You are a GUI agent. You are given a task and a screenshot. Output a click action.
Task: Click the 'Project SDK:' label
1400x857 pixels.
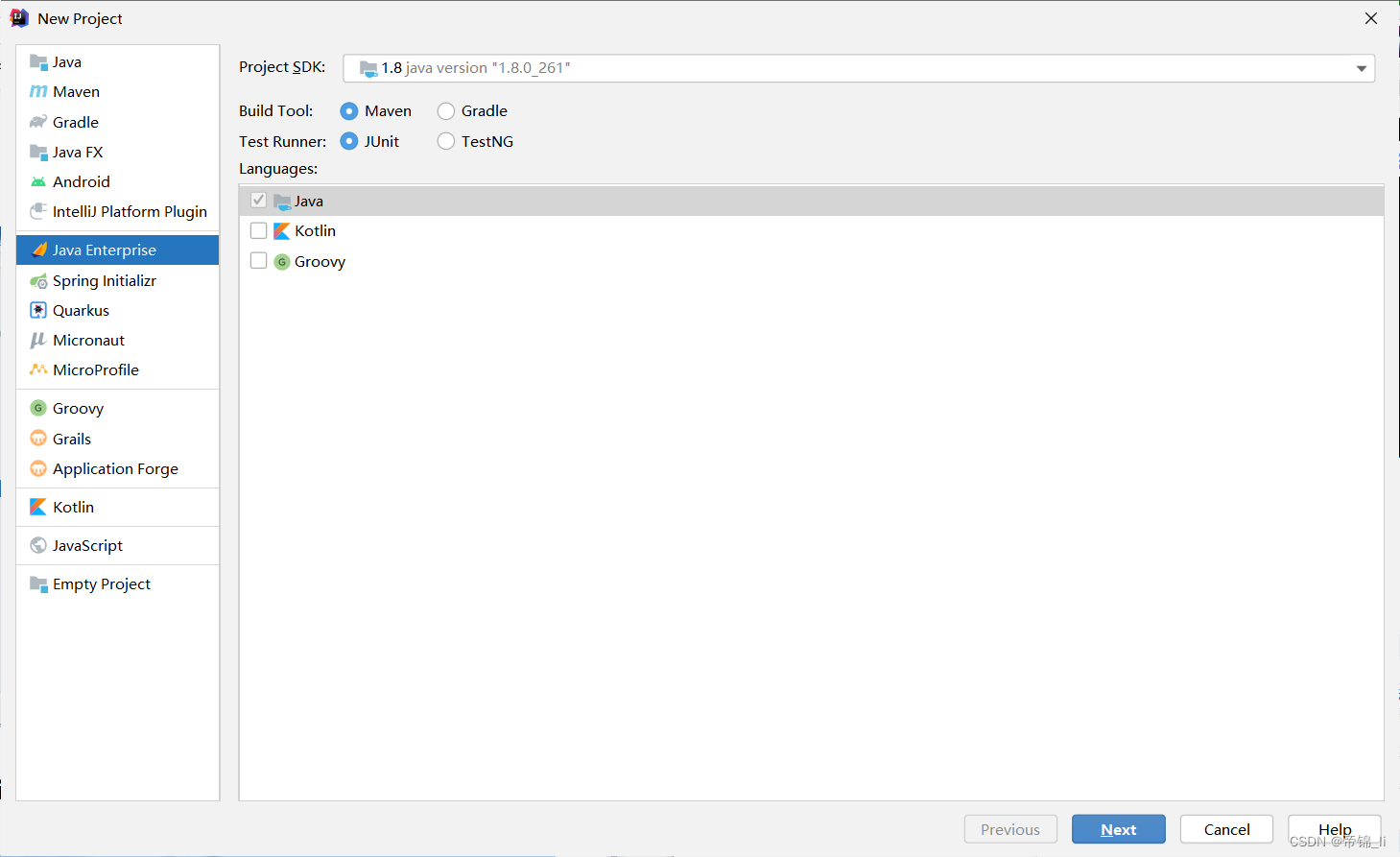(x=282, y=67)
